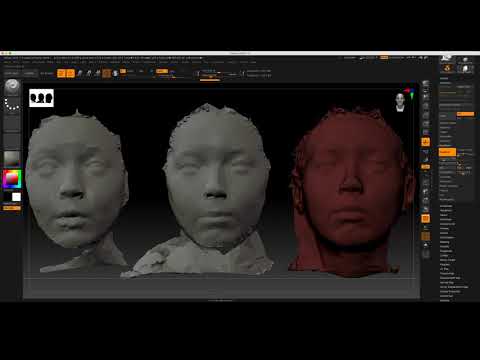Click the BPR render icon on the right shelf
The height and width of the screenshot is (360, 480).
(426, 84)
